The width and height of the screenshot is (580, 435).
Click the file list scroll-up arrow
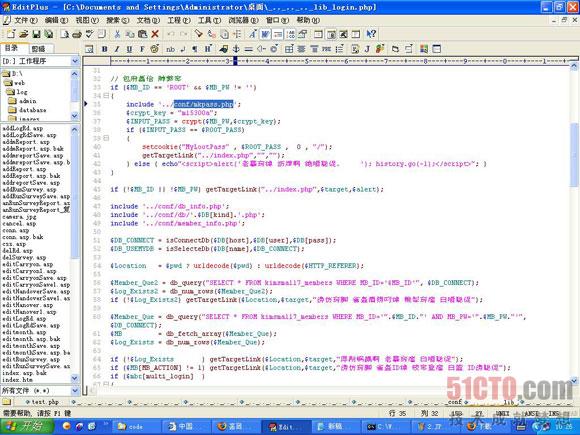coord(75,129)
